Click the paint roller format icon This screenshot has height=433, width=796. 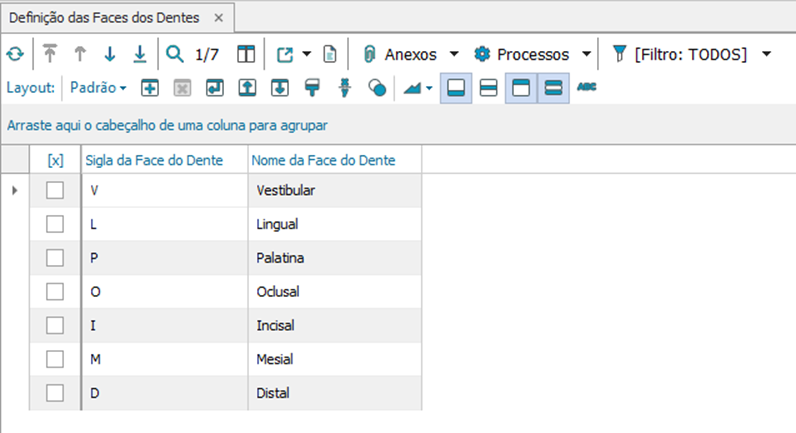312,88
